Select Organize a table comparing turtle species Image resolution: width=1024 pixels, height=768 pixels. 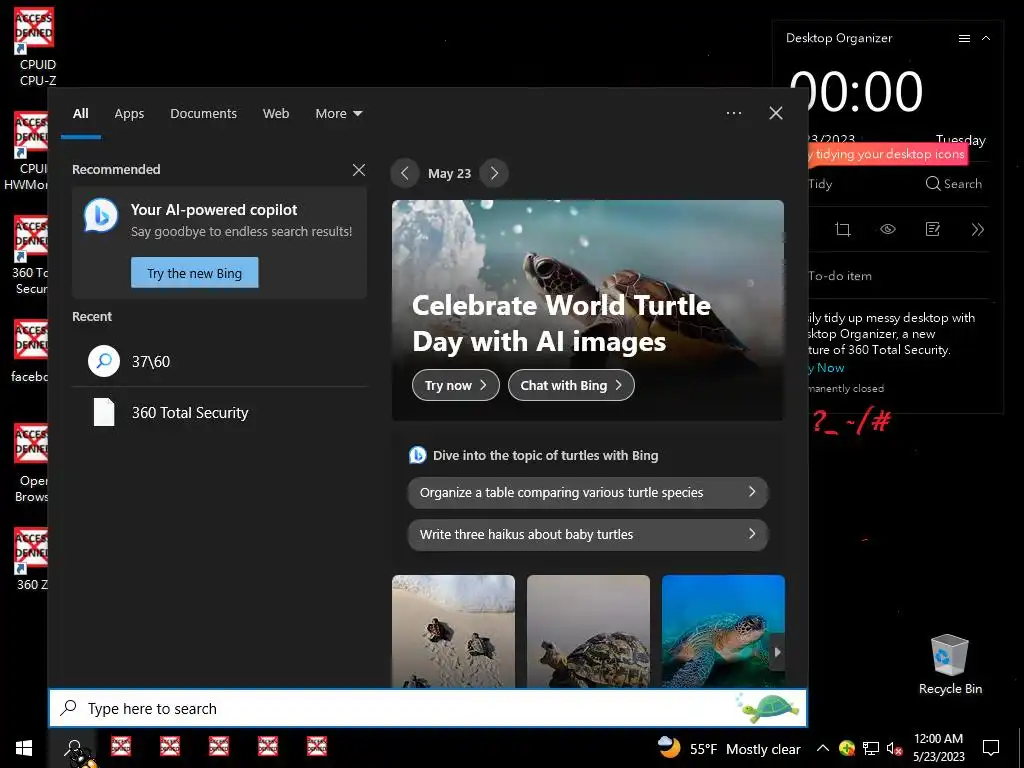click(588, 492)
